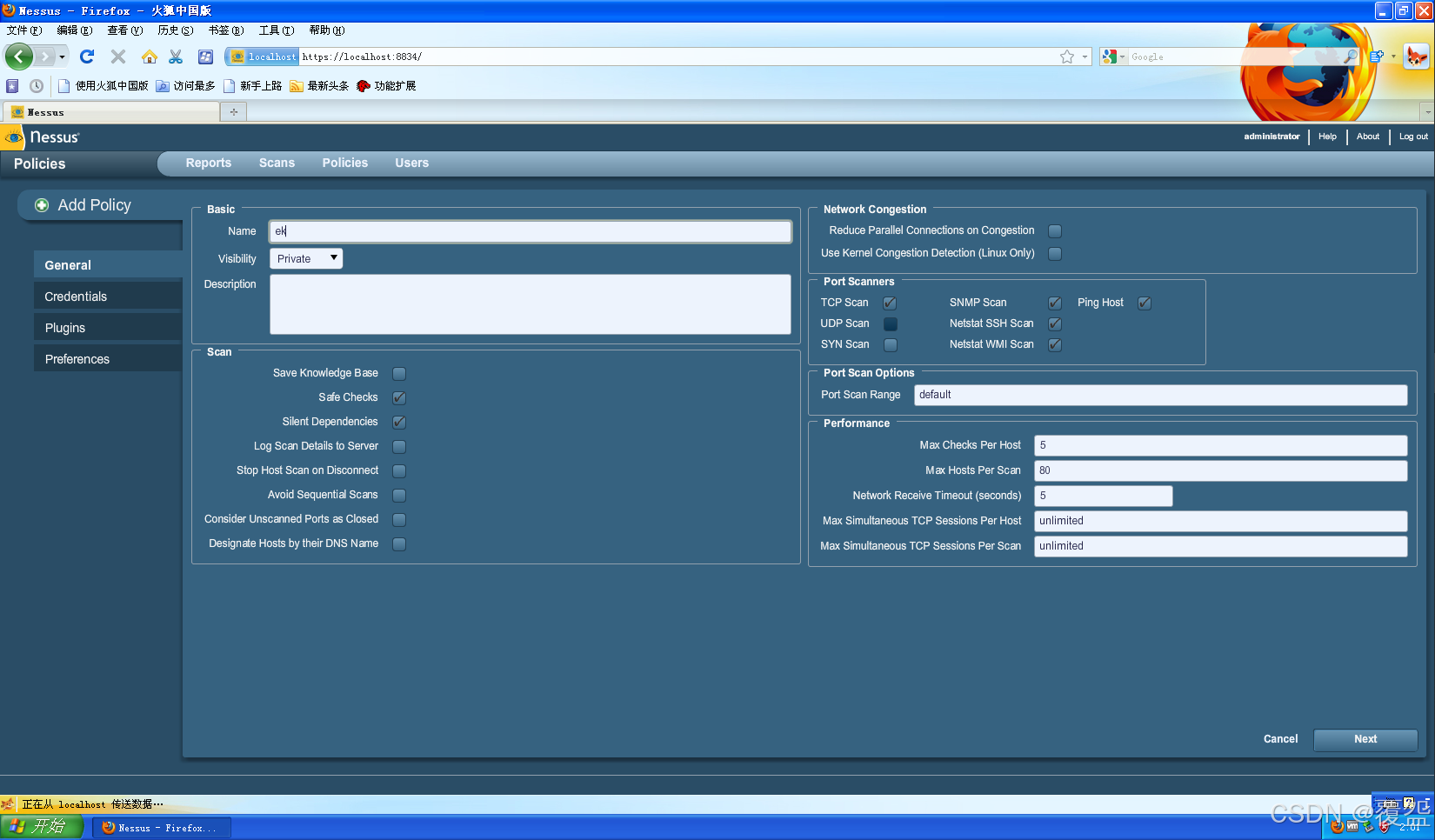Open the 功能扩展 bookmark
Image resolution: width=1435 pixels, height=840 pixels.
(386, 86)
